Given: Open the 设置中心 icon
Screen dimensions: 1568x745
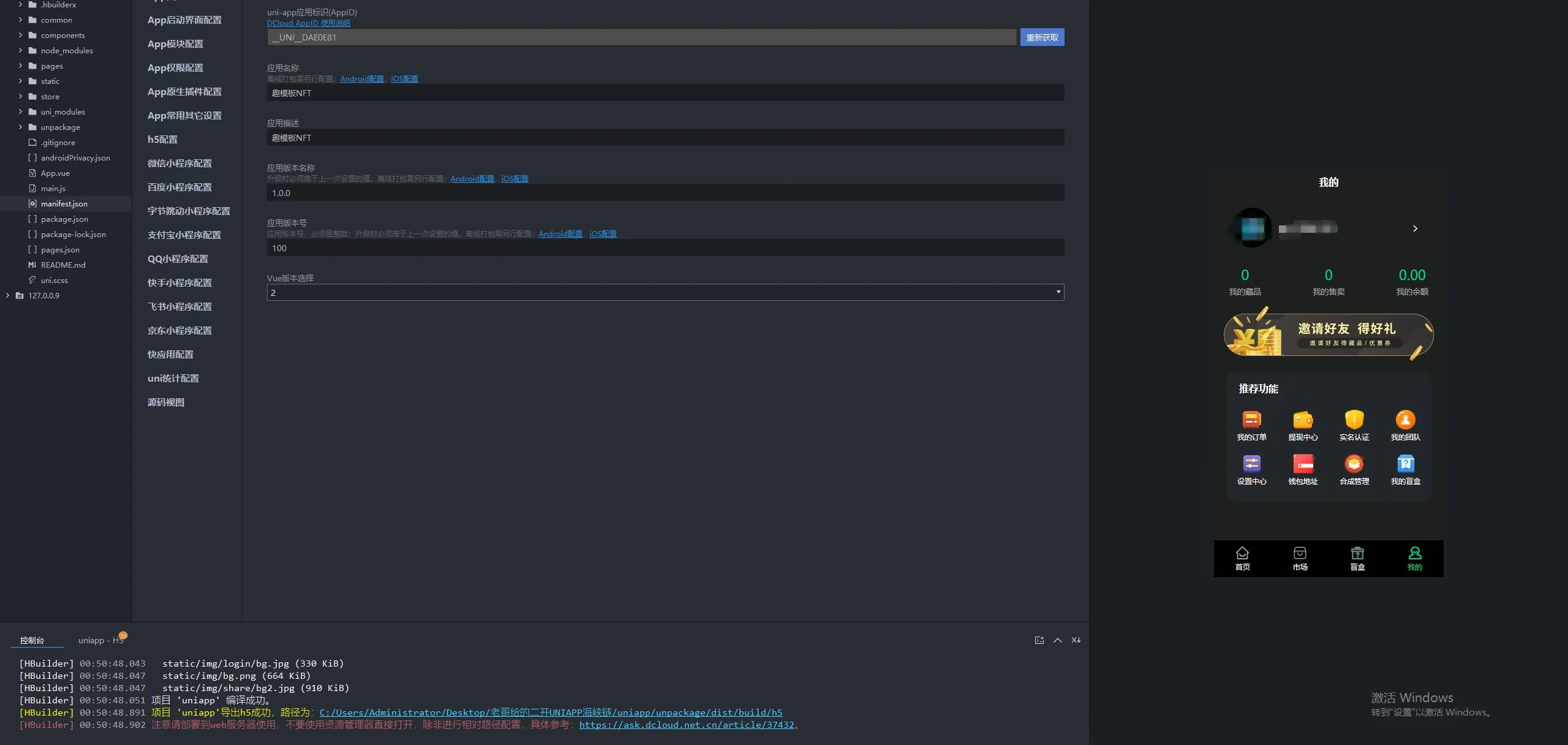Looking at the screenshot, I should pyautogui.click(x=1251, y=464).
